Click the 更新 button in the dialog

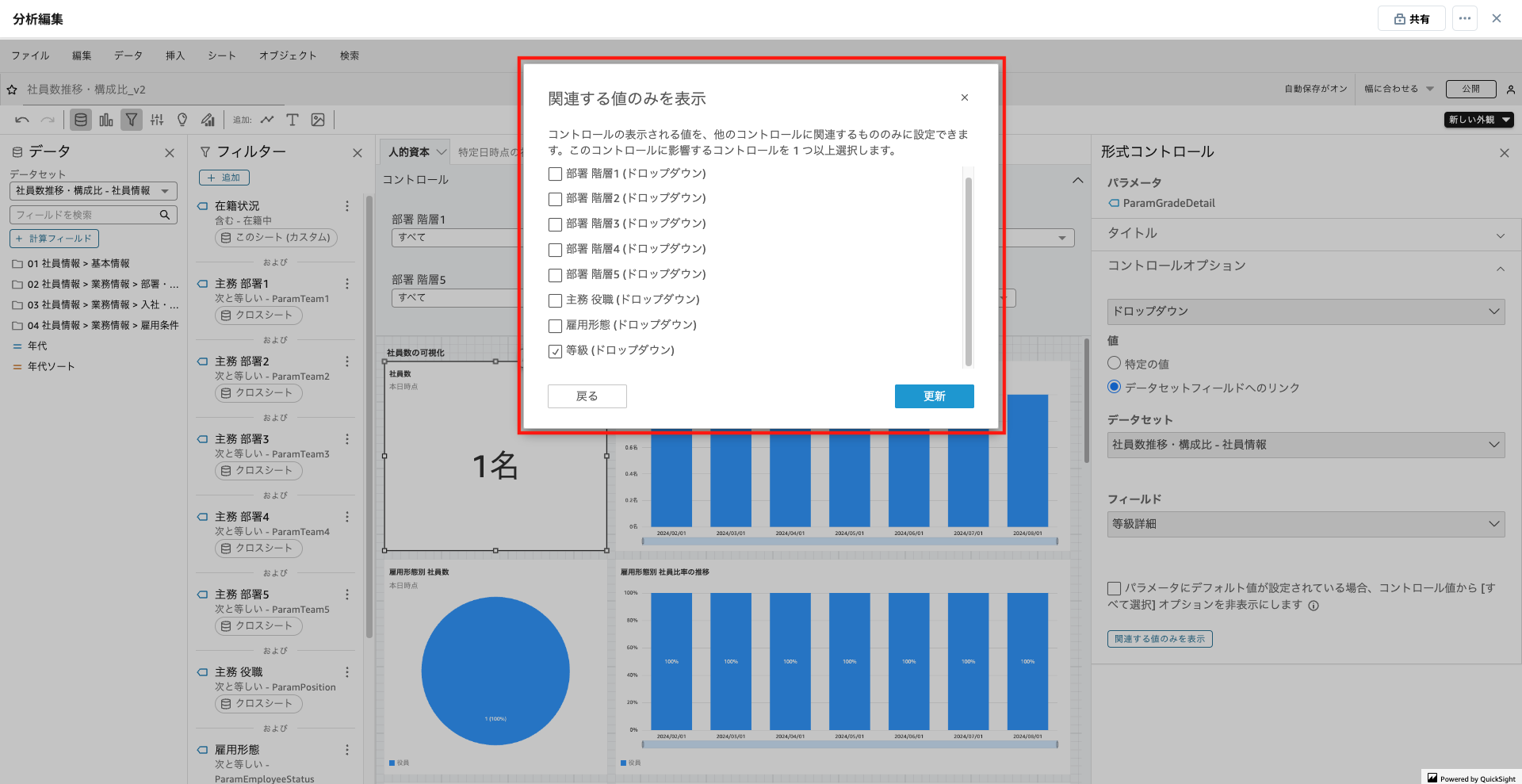(x=934, y=396)
